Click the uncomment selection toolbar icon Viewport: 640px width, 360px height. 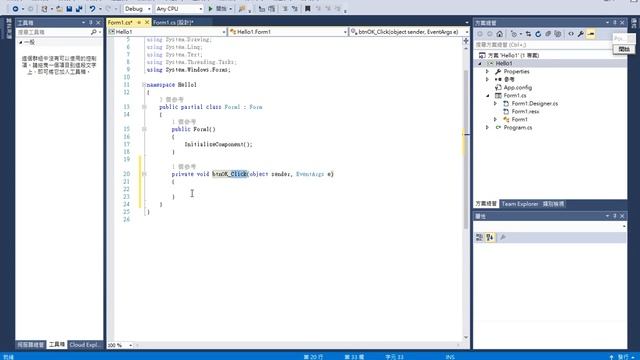point(295,9)
